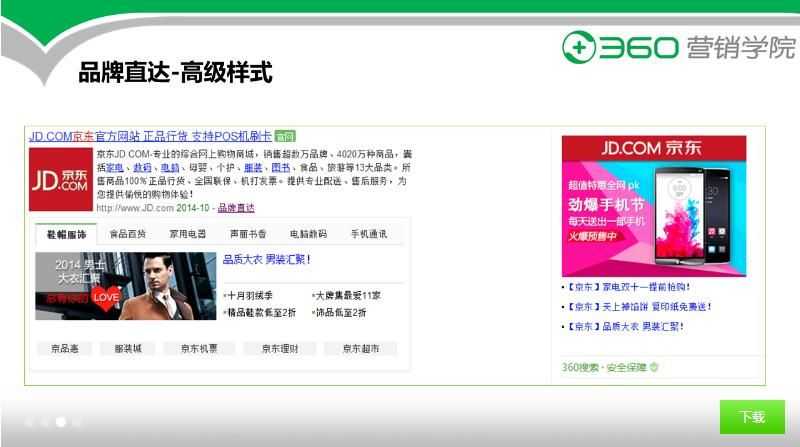Viewport: 800px width, 447px height.
Task: Click the 图书 link in the description
Action: [281, 167]
